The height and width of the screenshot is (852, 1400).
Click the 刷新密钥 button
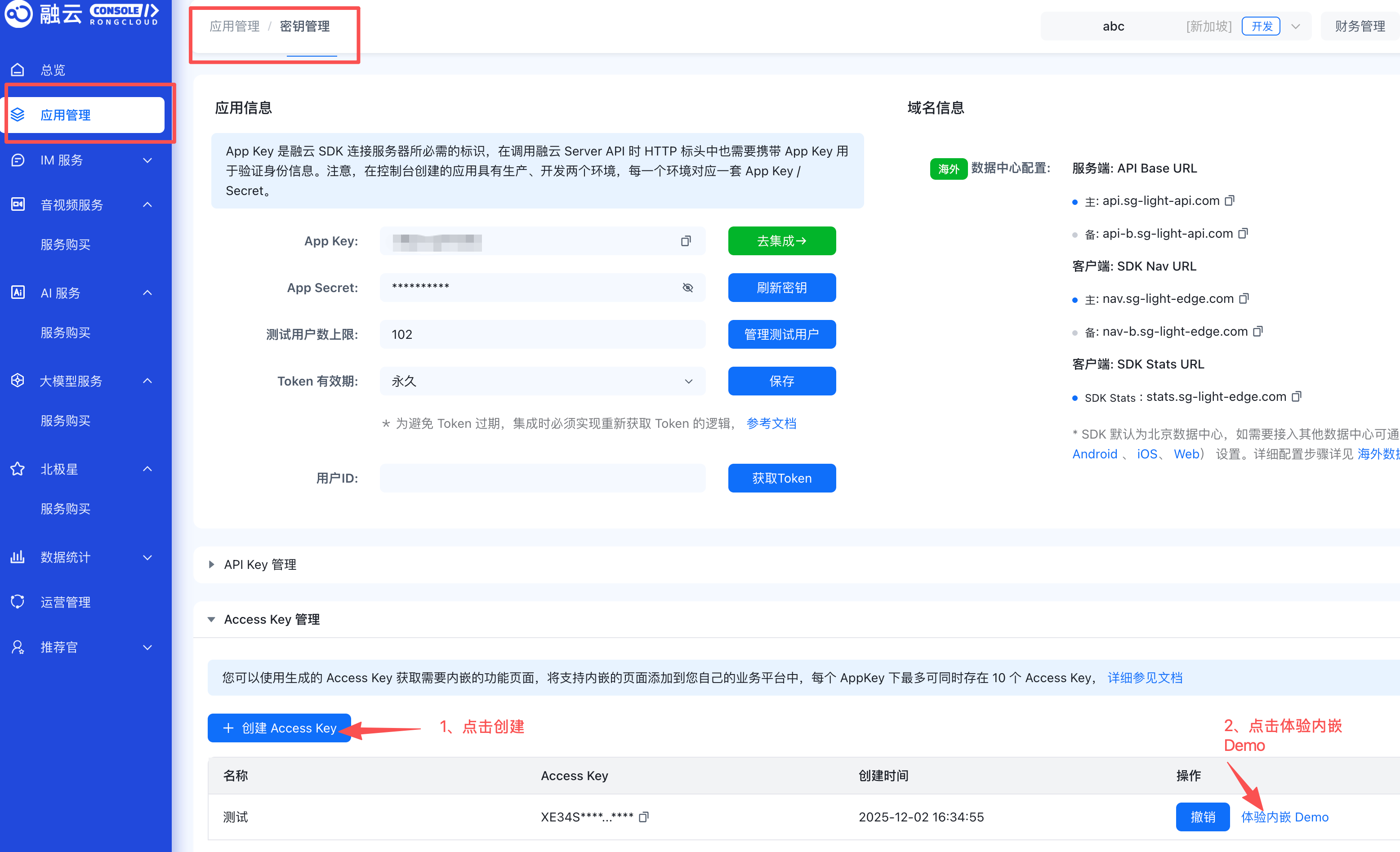pos(782,288)
